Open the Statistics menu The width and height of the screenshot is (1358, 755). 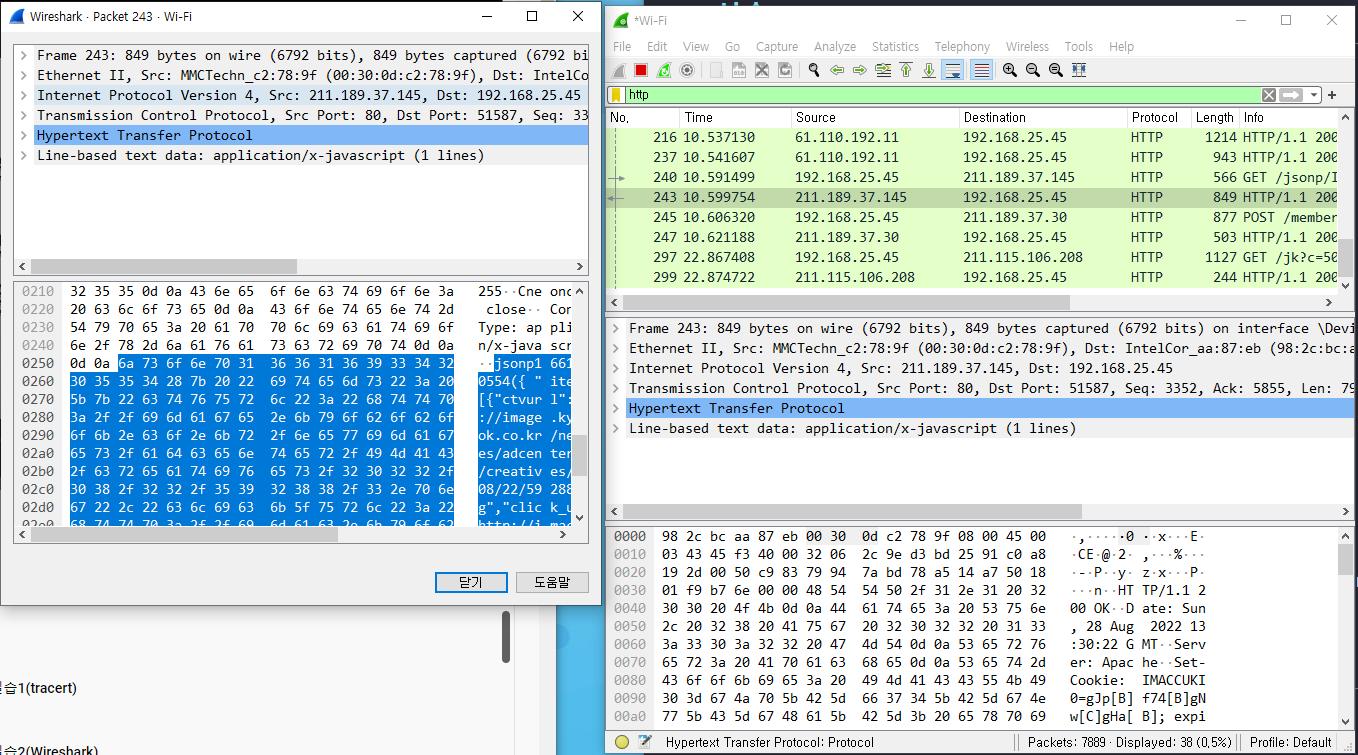point(895,46)
